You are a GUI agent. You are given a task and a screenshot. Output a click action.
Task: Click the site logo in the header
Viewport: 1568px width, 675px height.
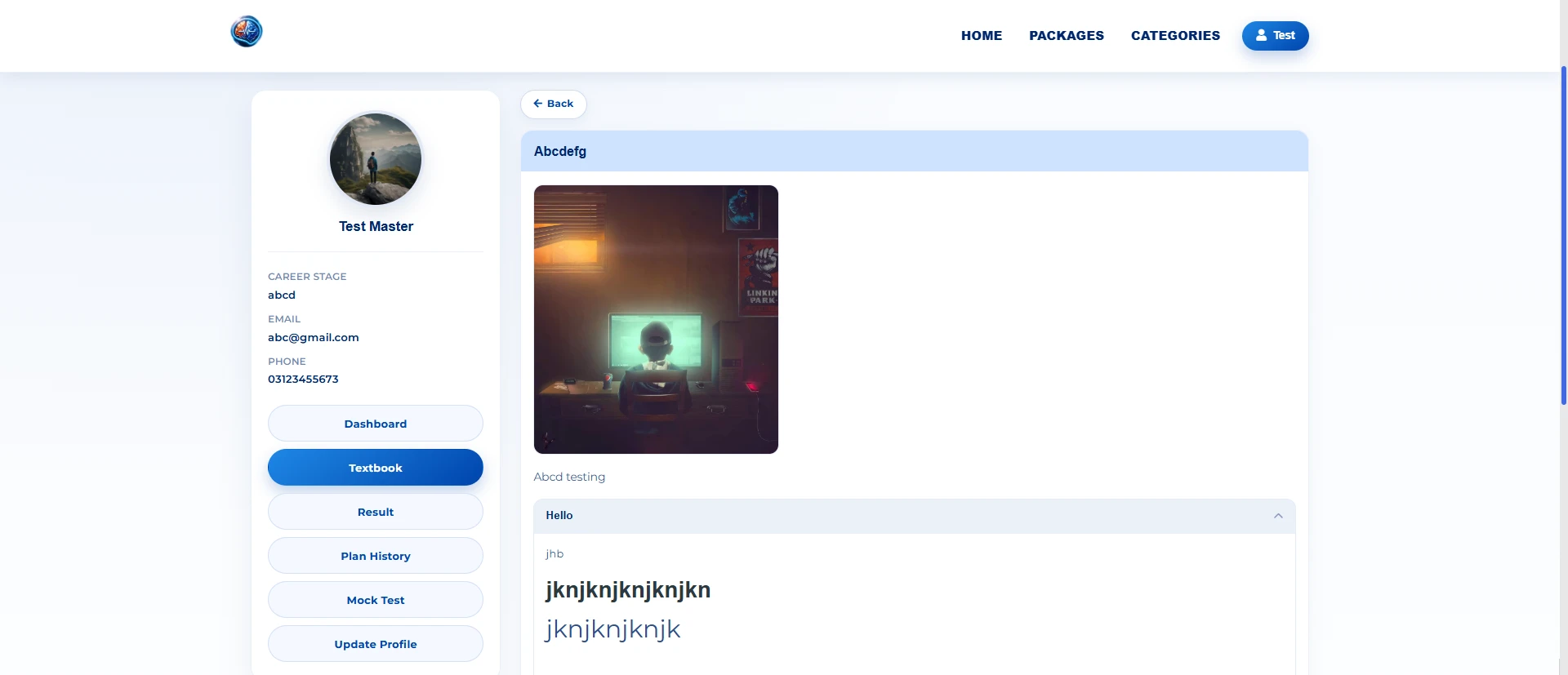pyautogui.click(x=247, y=32)
